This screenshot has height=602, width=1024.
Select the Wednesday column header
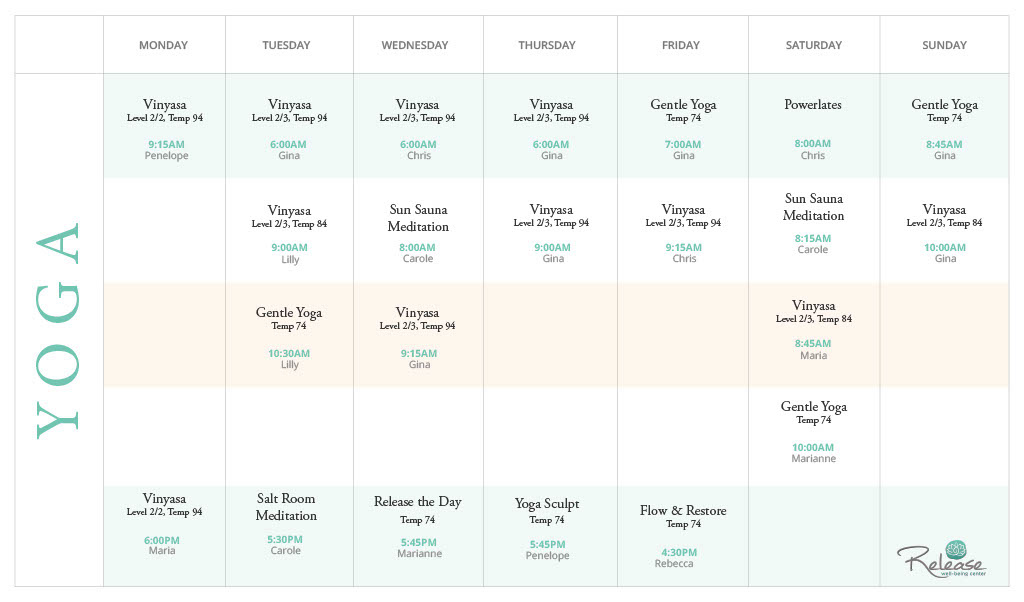click(x=415, y=45)
